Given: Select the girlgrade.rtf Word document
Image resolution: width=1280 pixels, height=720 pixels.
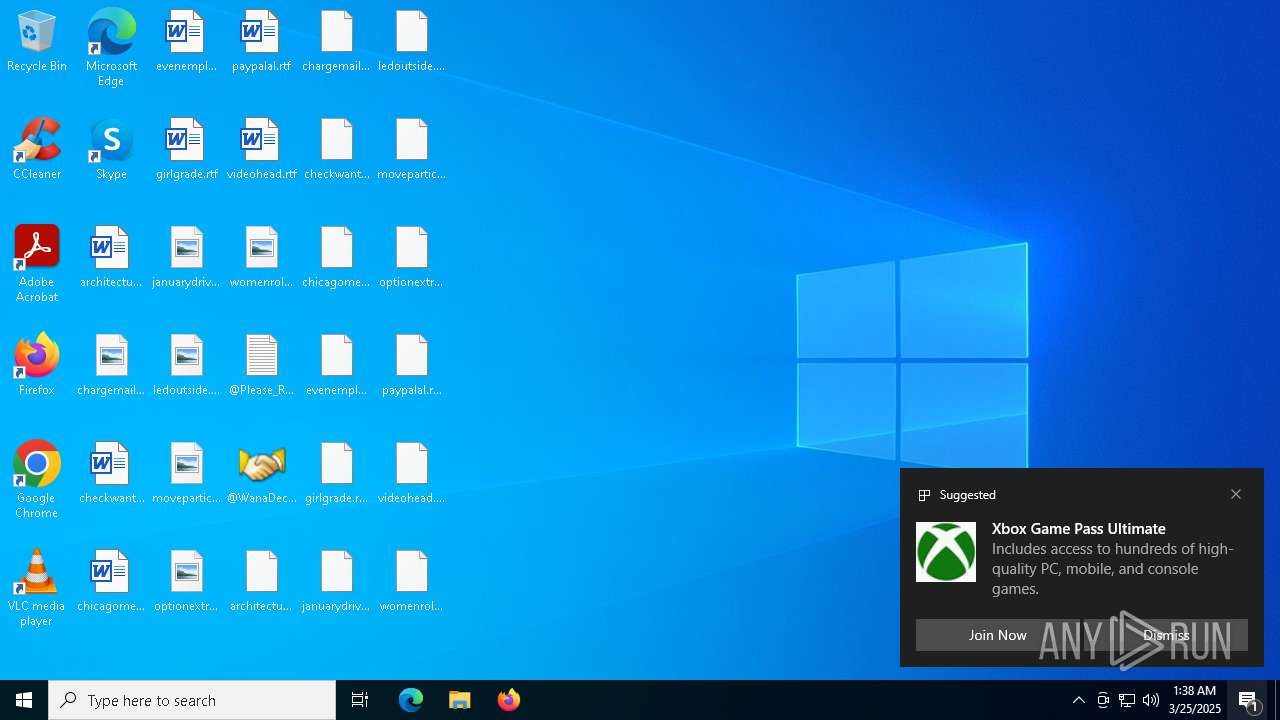Looking at the screenshot, I should click(x=186, y=150).
